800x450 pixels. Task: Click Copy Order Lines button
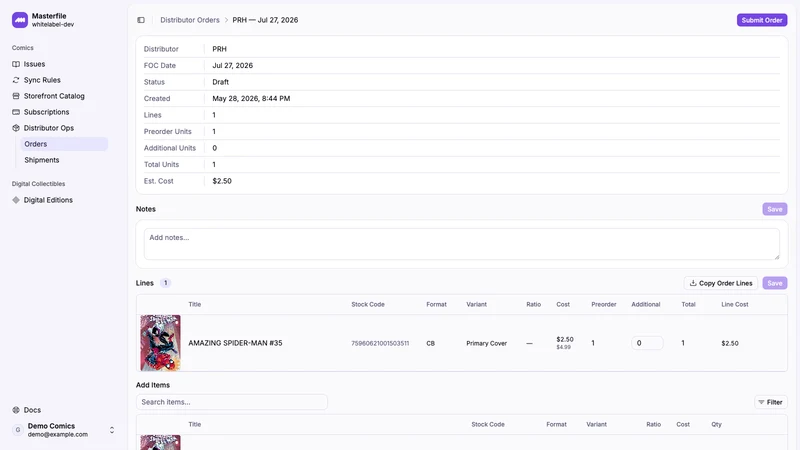point(720,283)
